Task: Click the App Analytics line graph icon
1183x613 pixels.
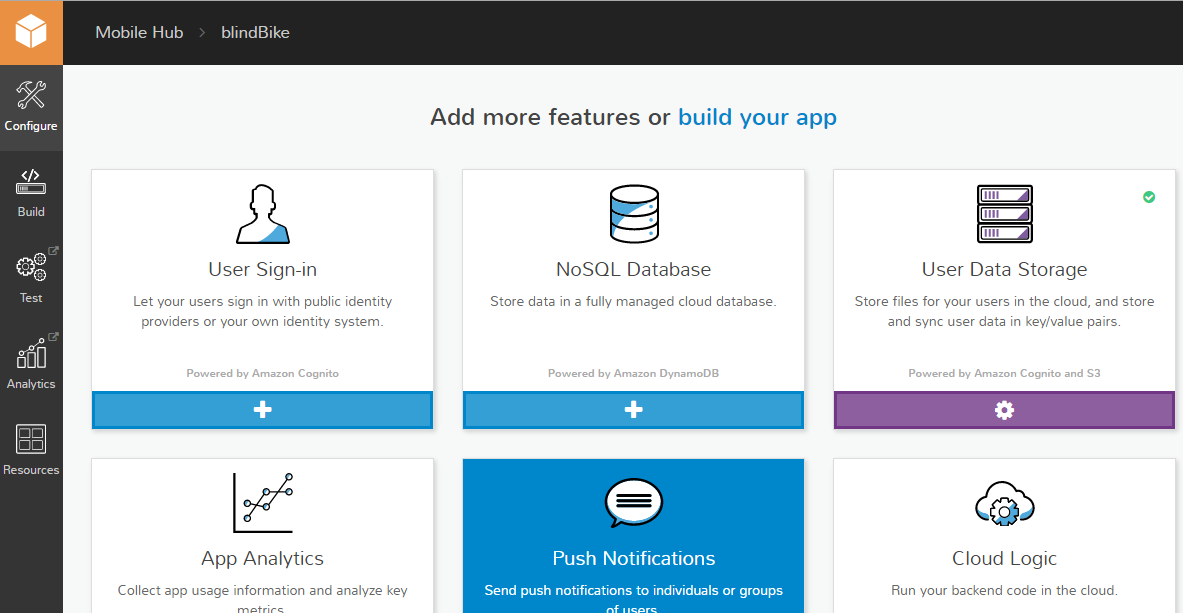Action: tap(263, 503)
